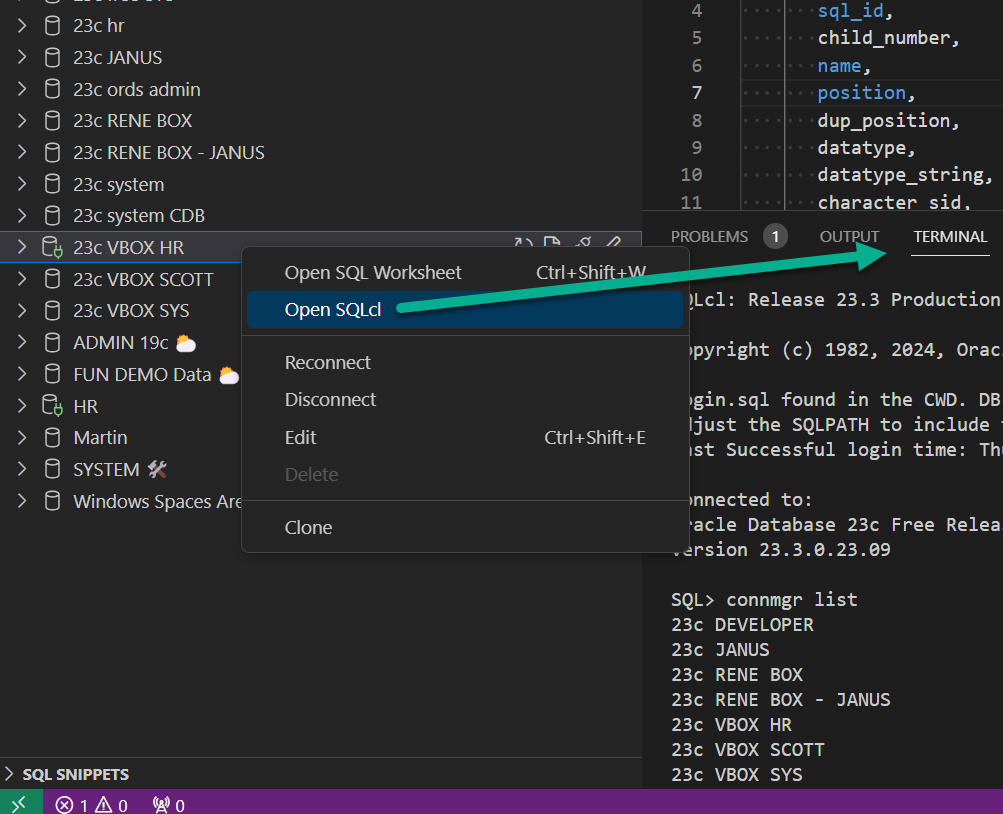The width and height of the screenshot is (1003, 814).
Task: Click the SQL SNIPPETS section title
Action: click(76, 774)
